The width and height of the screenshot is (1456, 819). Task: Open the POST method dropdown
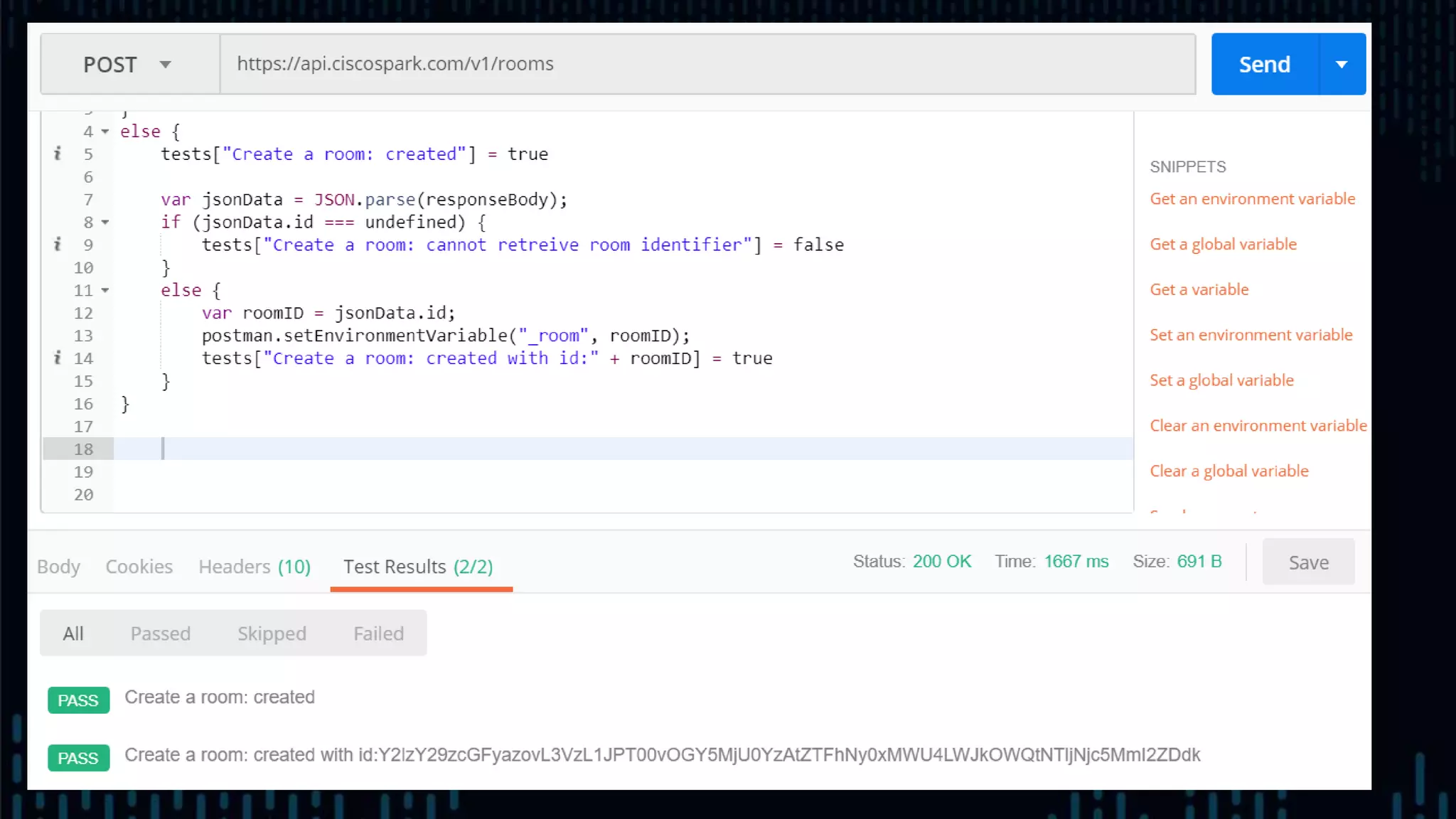pos(129,65)
